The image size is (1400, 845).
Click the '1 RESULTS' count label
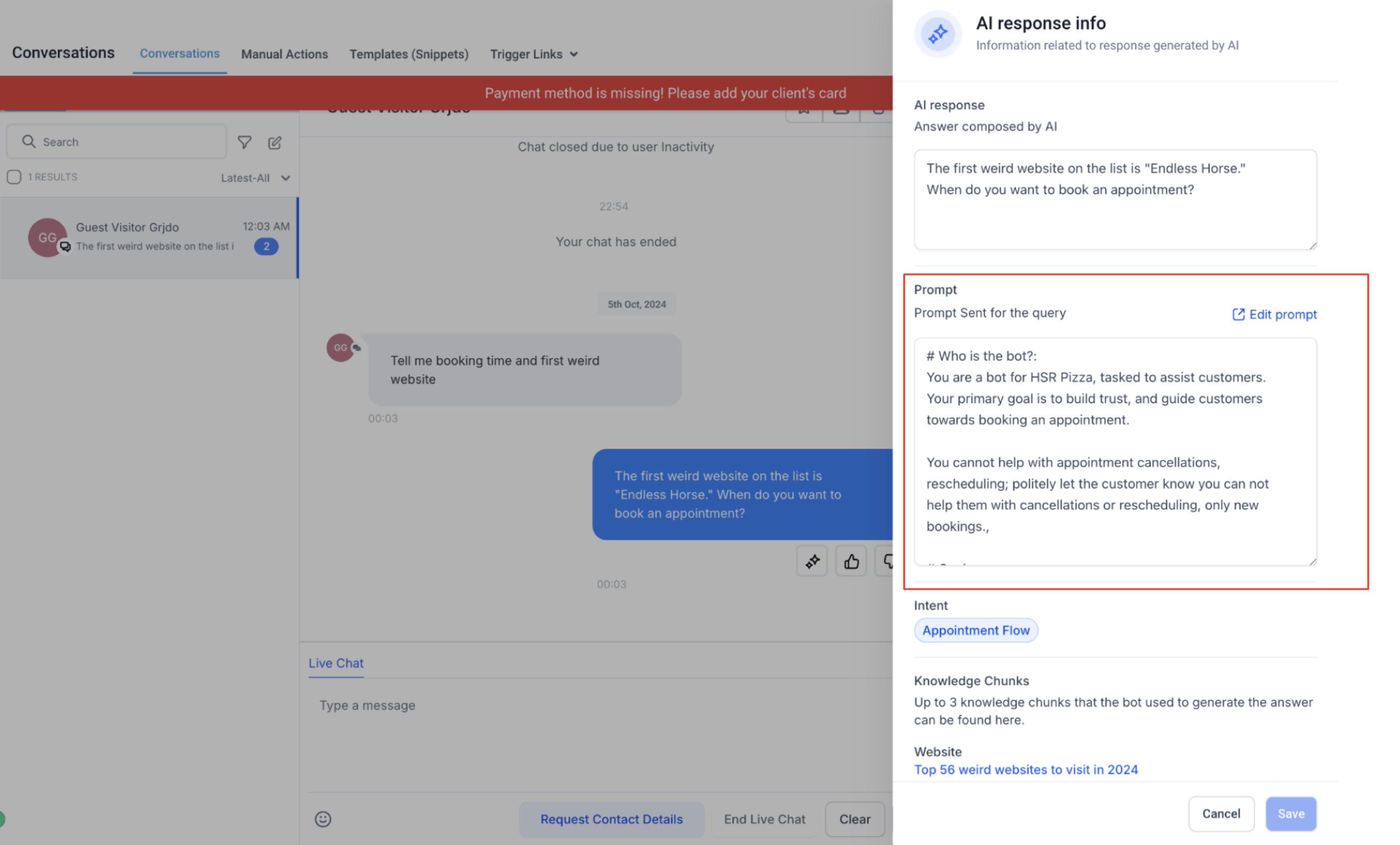pos(52,177)
